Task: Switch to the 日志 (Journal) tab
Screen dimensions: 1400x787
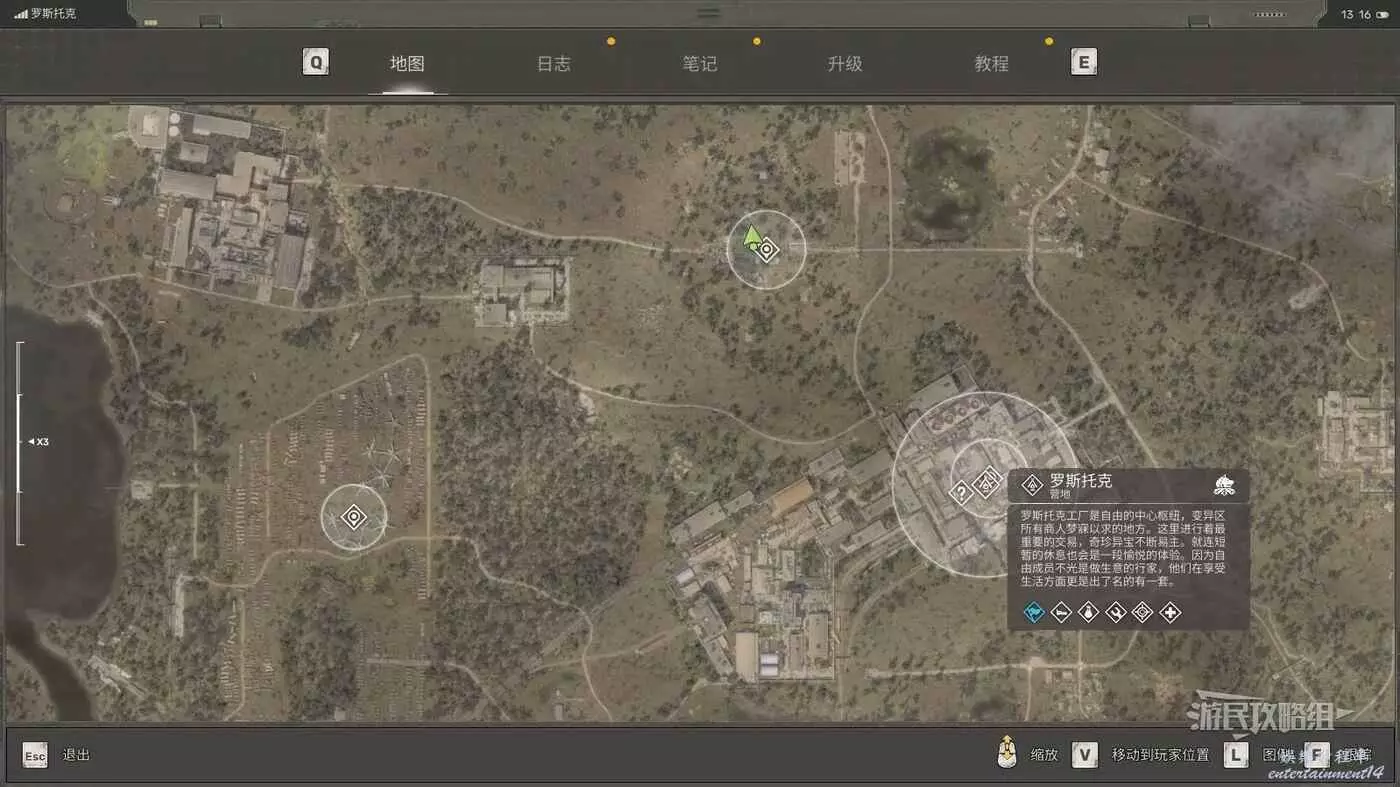Action: (553, 64)
